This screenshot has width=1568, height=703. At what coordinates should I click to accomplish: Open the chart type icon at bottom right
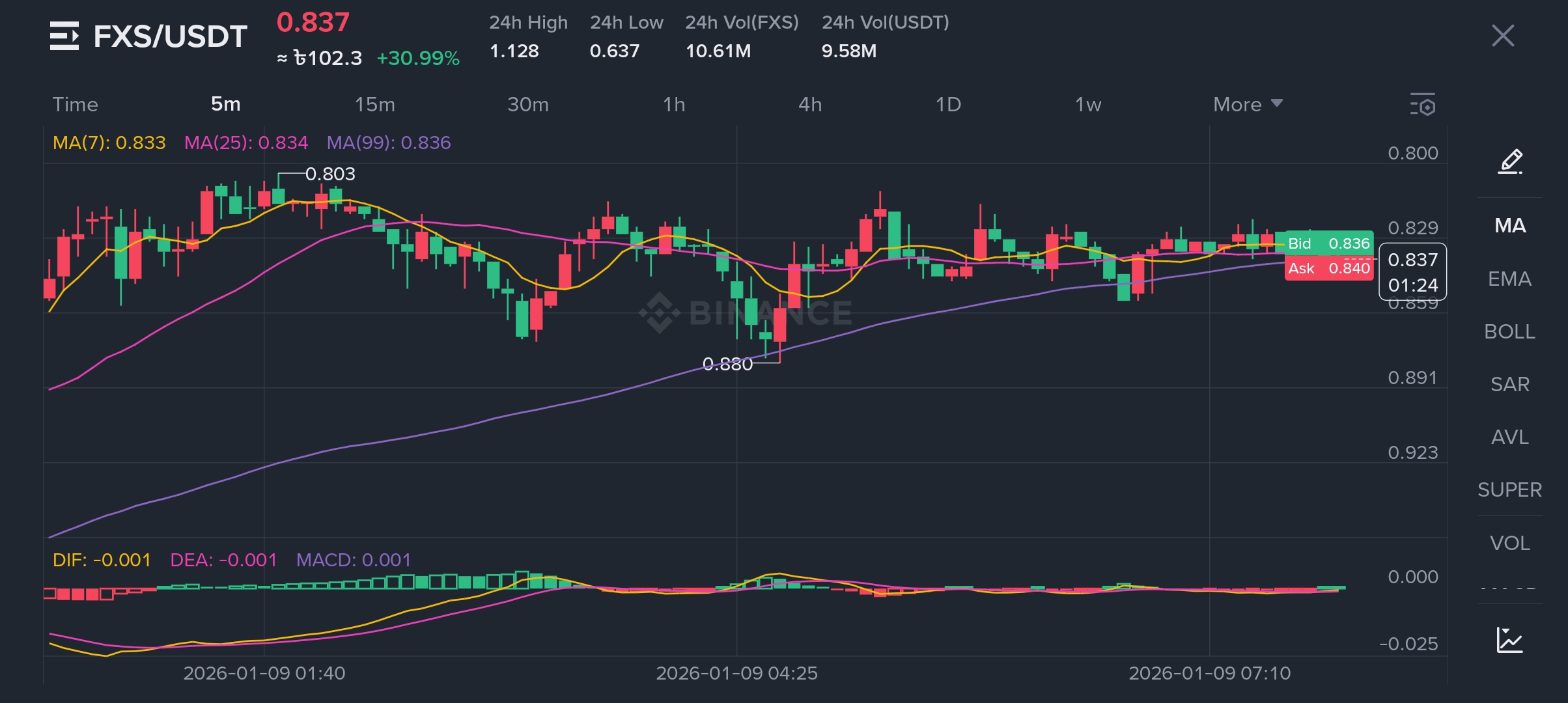click(x=1509, y=641)
